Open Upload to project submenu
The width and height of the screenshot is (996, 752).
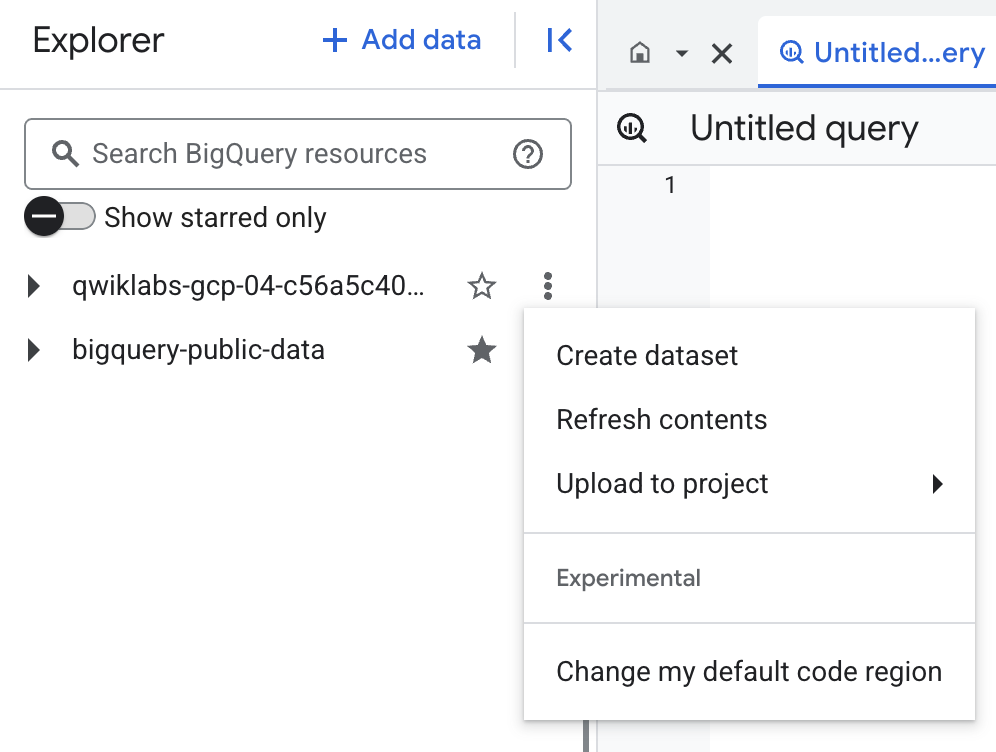click(x=749, y=484)
